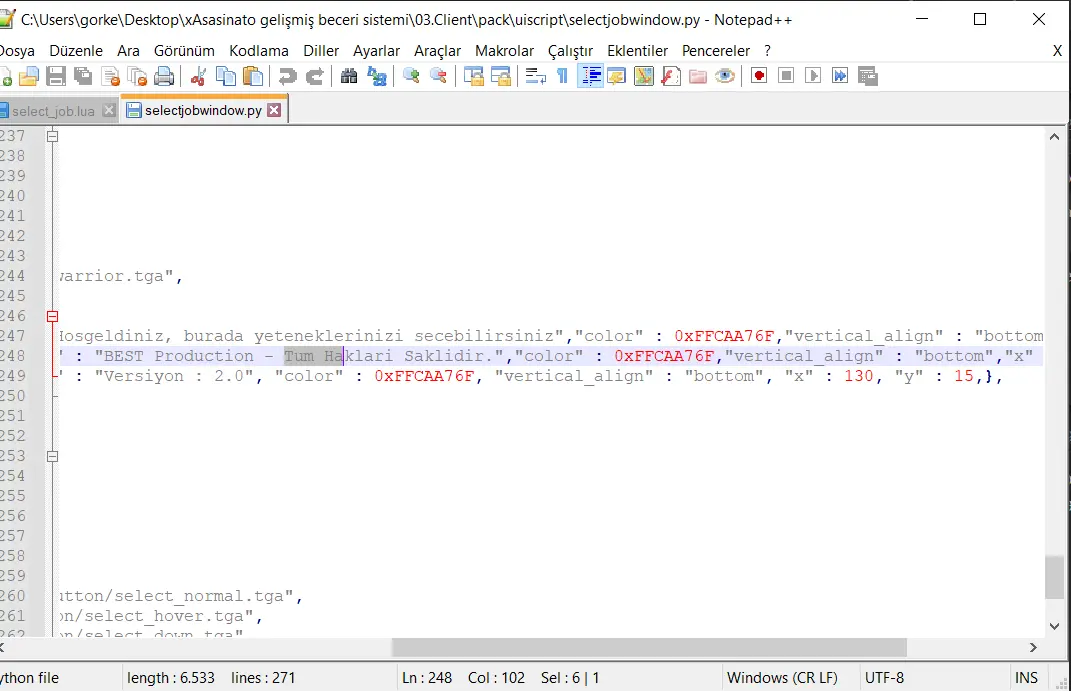The width and height of the screenshot is (1071, 691).
Task: Toggle Show all characters pilcrow button
Action: pyautogui.click(x=562, y=76)
